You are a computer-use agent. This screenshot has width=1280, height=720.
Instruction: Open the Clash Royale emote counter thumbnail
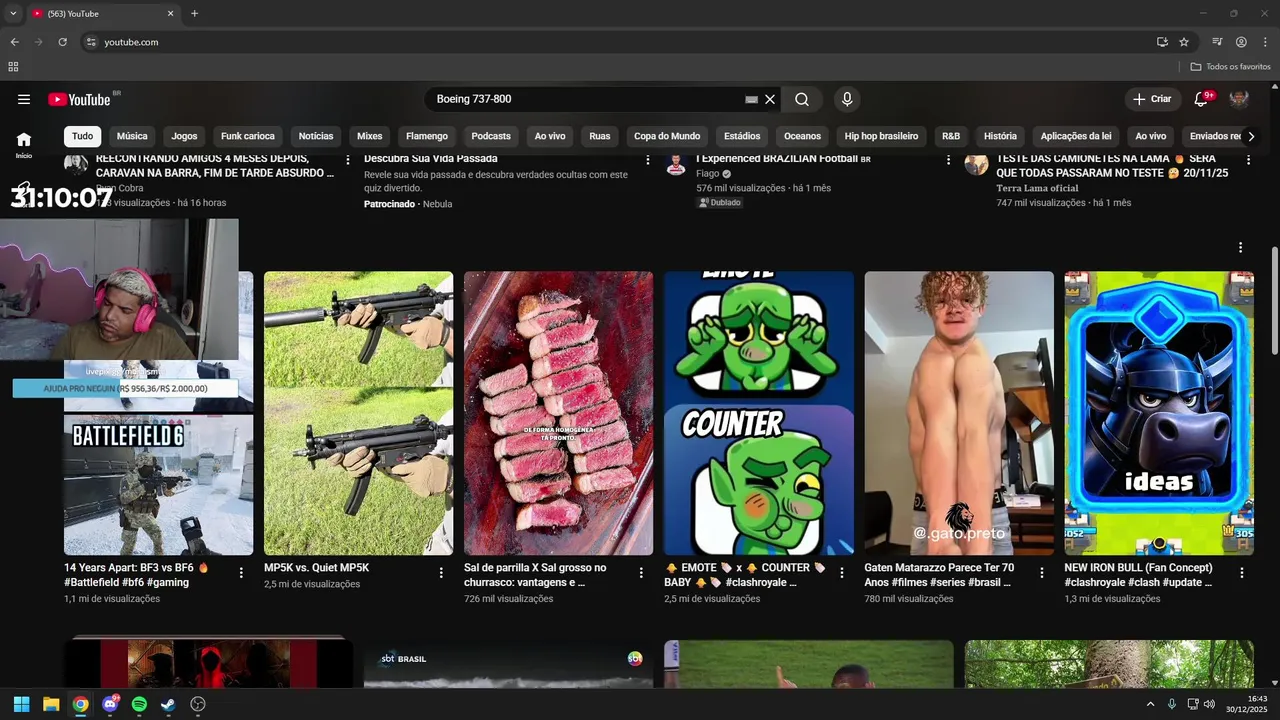pos(759,413)
